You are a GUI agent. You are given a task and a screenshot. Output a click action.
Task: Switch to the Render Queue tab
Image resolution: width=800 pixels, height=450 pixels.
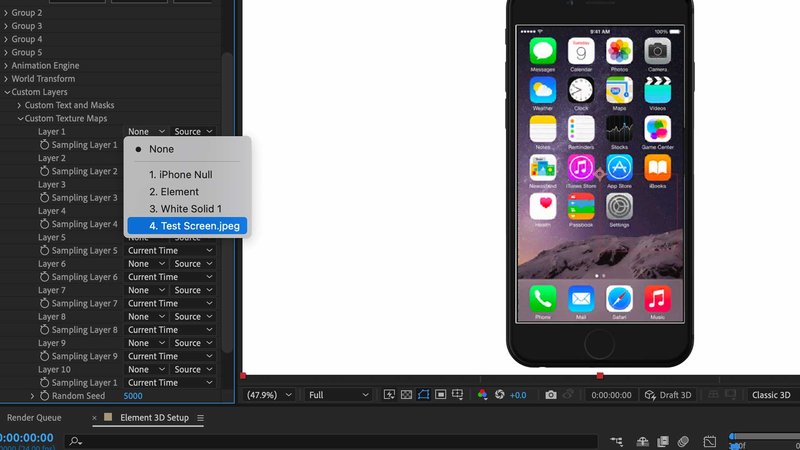click(34, 418)
